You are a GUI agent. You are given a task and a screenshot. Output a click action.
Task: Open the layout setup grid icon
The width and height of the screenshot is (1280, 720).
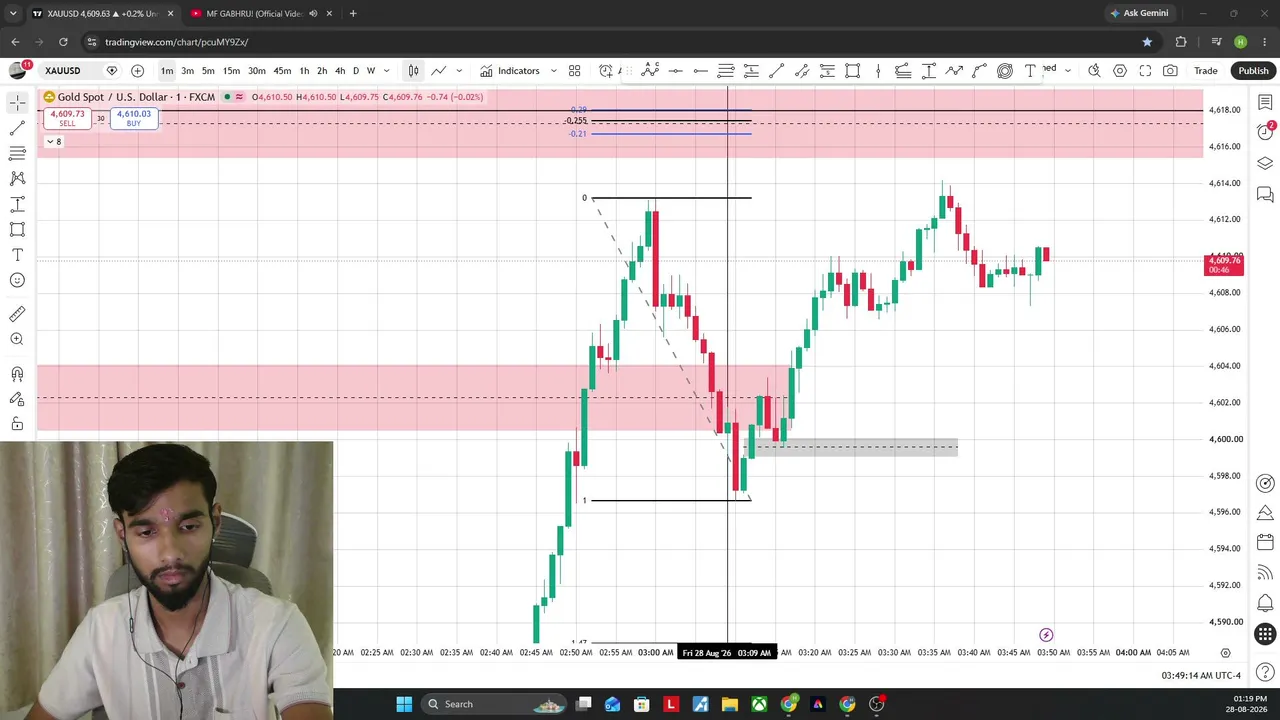[575, 71]
